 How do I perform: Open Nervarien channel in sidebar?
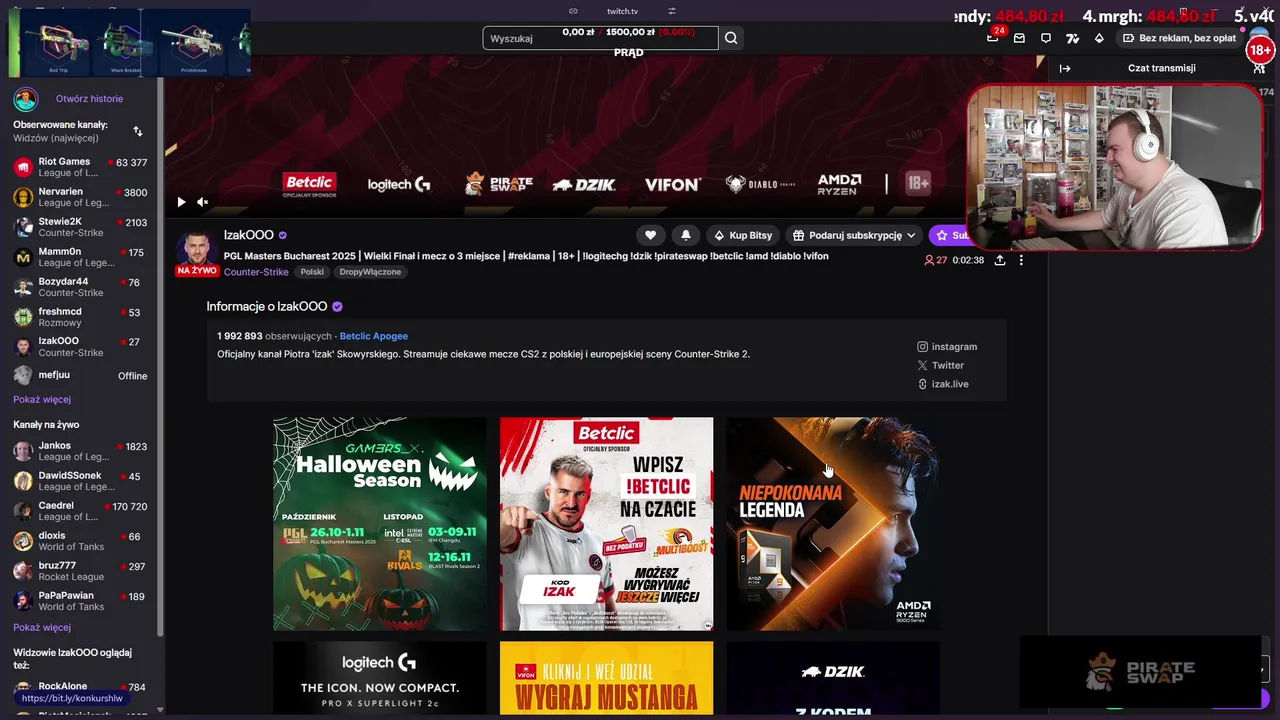pyautogui.click(x=80, y=197)
